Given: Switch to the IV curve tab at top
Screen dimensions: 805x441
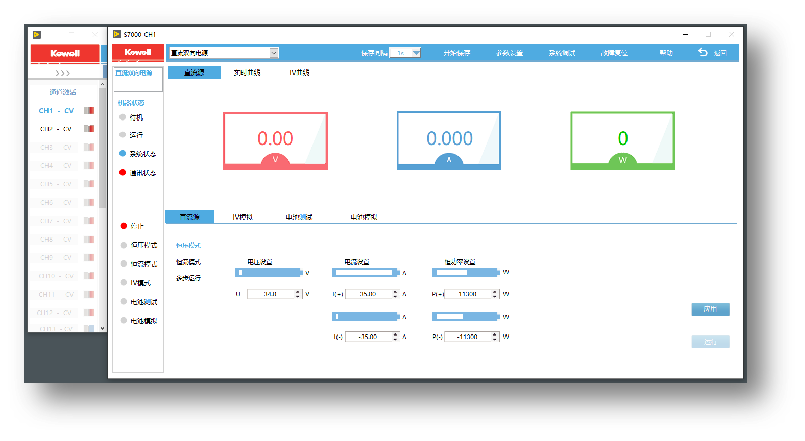Looking at the screenshot, I should [299, 73].
